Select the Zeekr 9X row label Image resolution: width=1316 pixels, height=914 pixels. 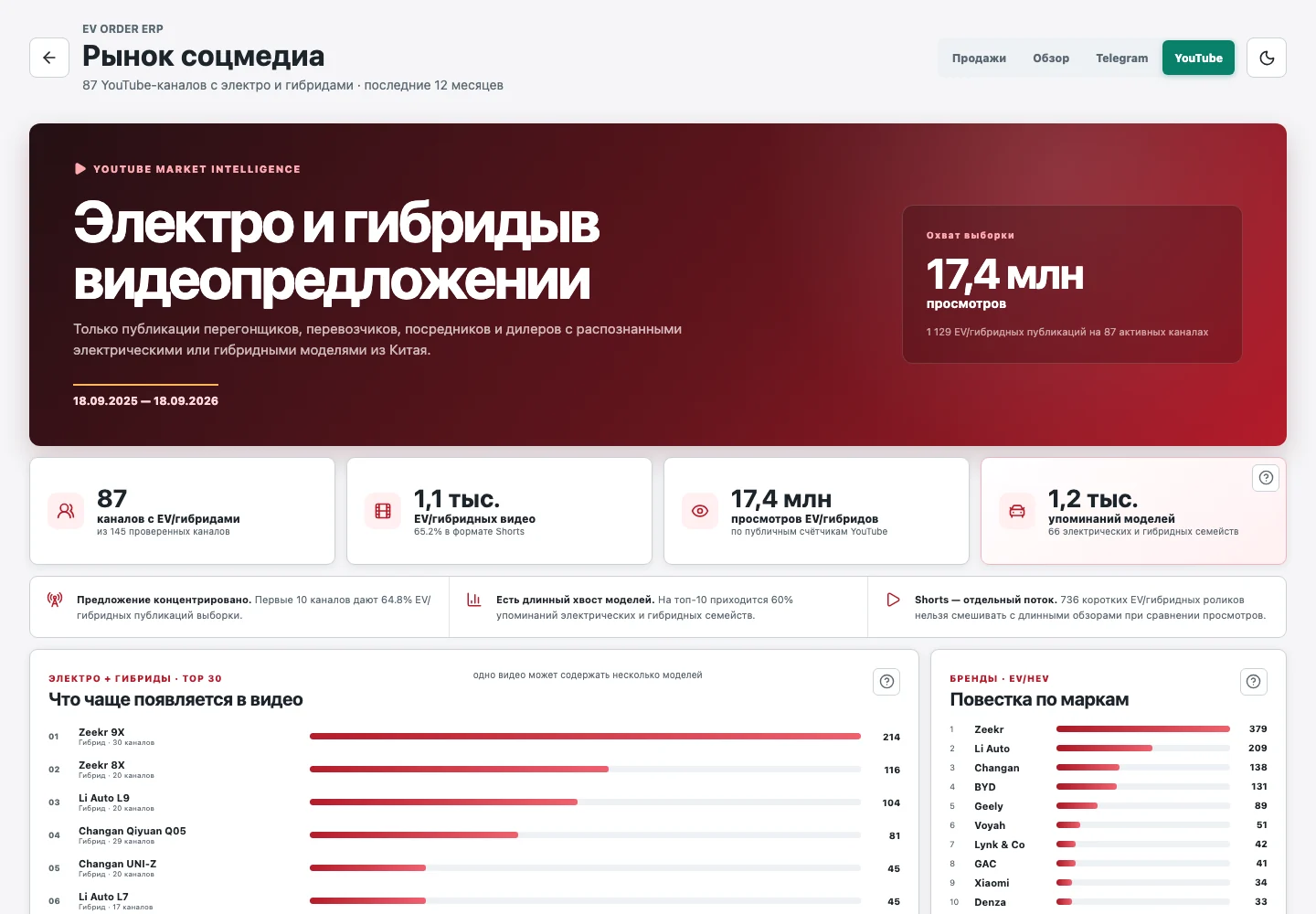pyautogui.click(x=101, y=732)
